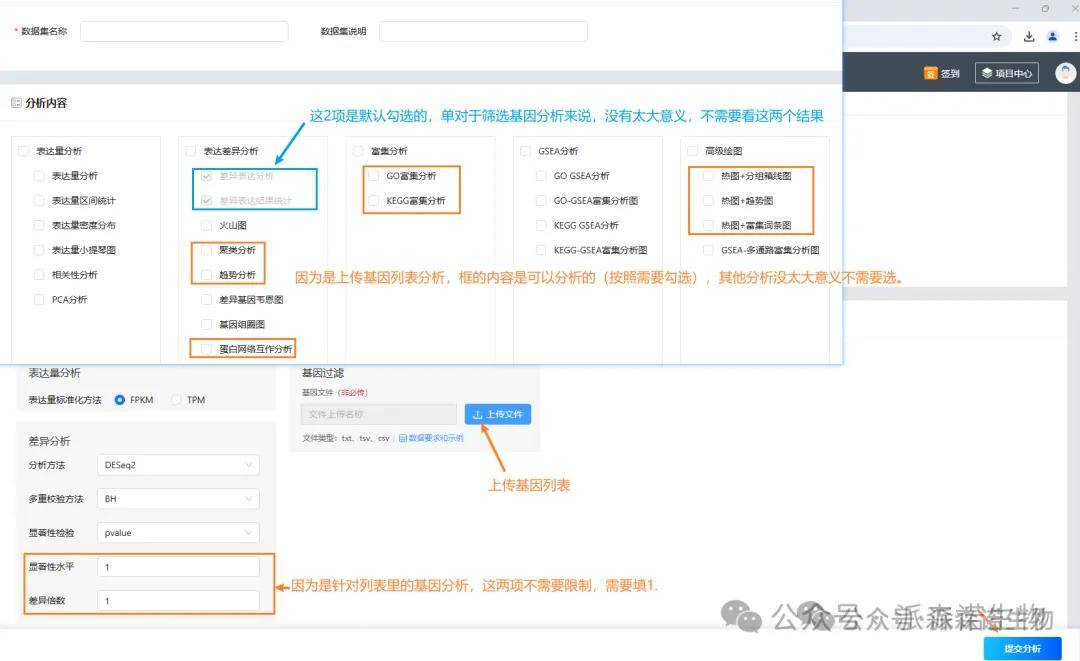Click the 数据集名称 input field
The height and width of the screenshot is (661, 1080).
pos(184,31)
